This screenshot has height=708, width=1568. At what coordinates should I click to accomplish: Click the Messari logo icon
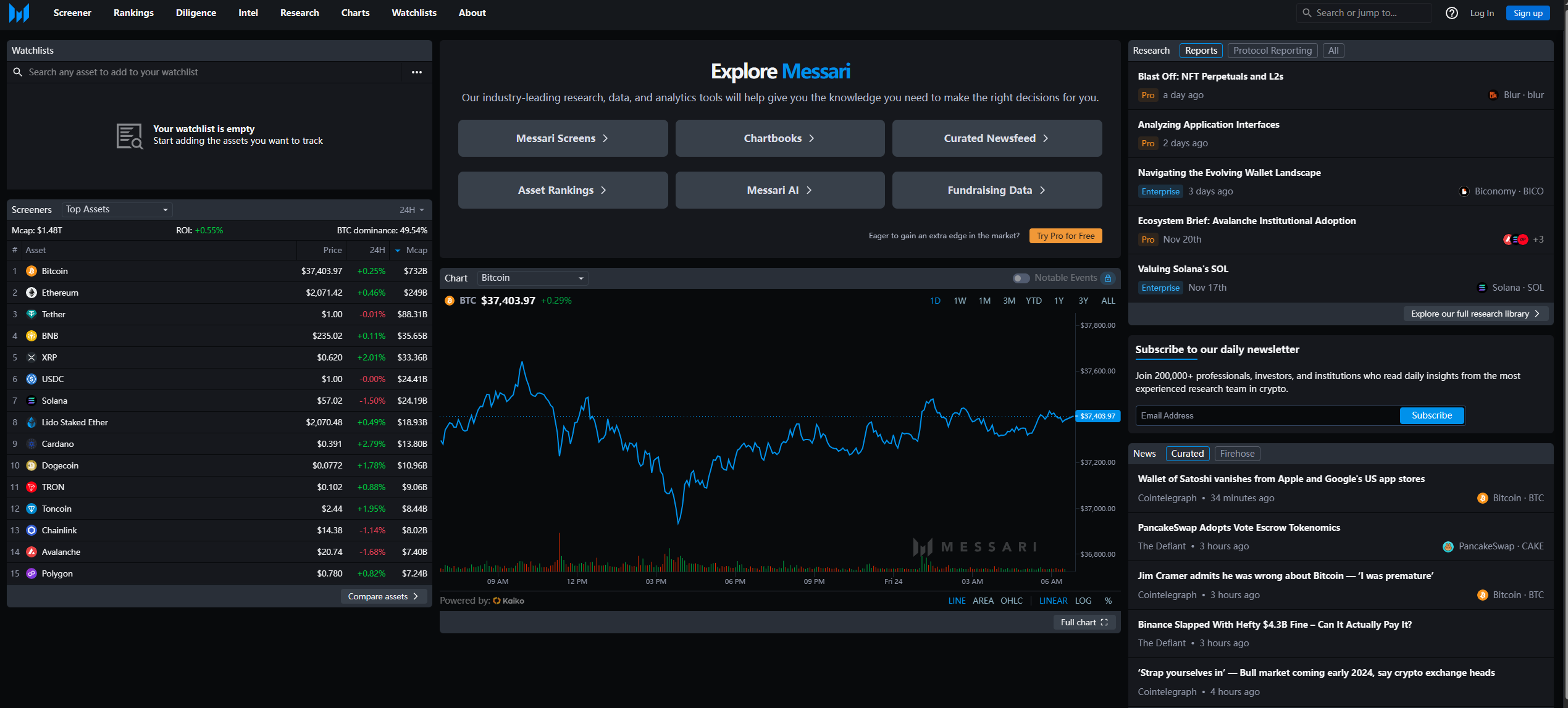19,12
